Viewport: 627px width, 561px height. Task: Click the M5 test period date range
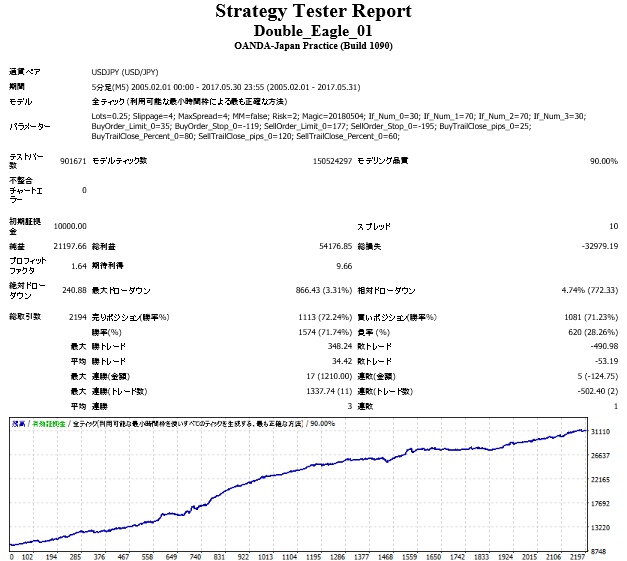pyautogui.click(x=226, y=87)
